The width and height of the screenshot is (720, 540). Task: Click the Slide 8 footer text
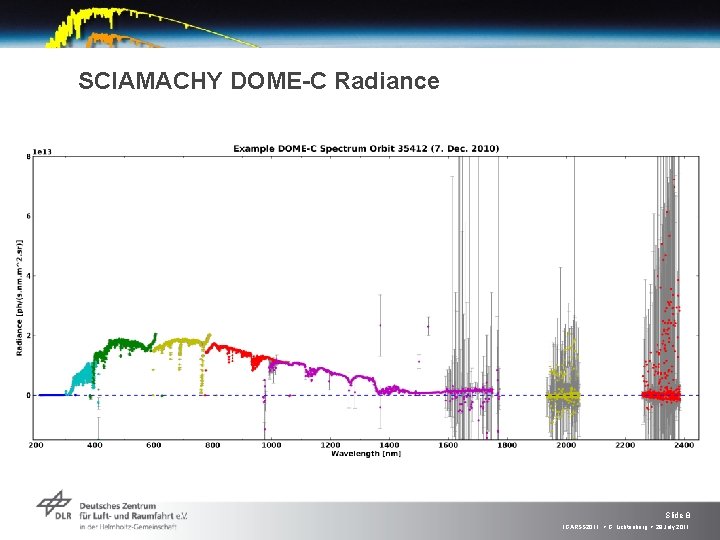point(677,515)
